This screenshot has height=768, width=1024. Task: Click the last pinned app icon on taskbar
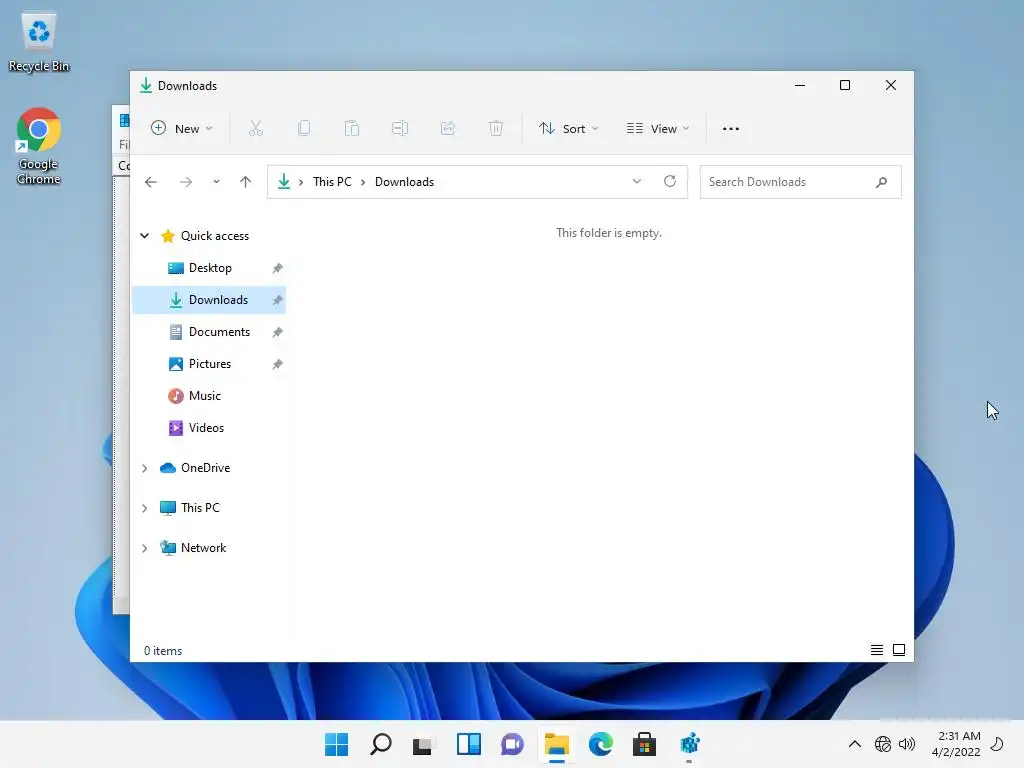pyautogui.click(x=689, y=744)
